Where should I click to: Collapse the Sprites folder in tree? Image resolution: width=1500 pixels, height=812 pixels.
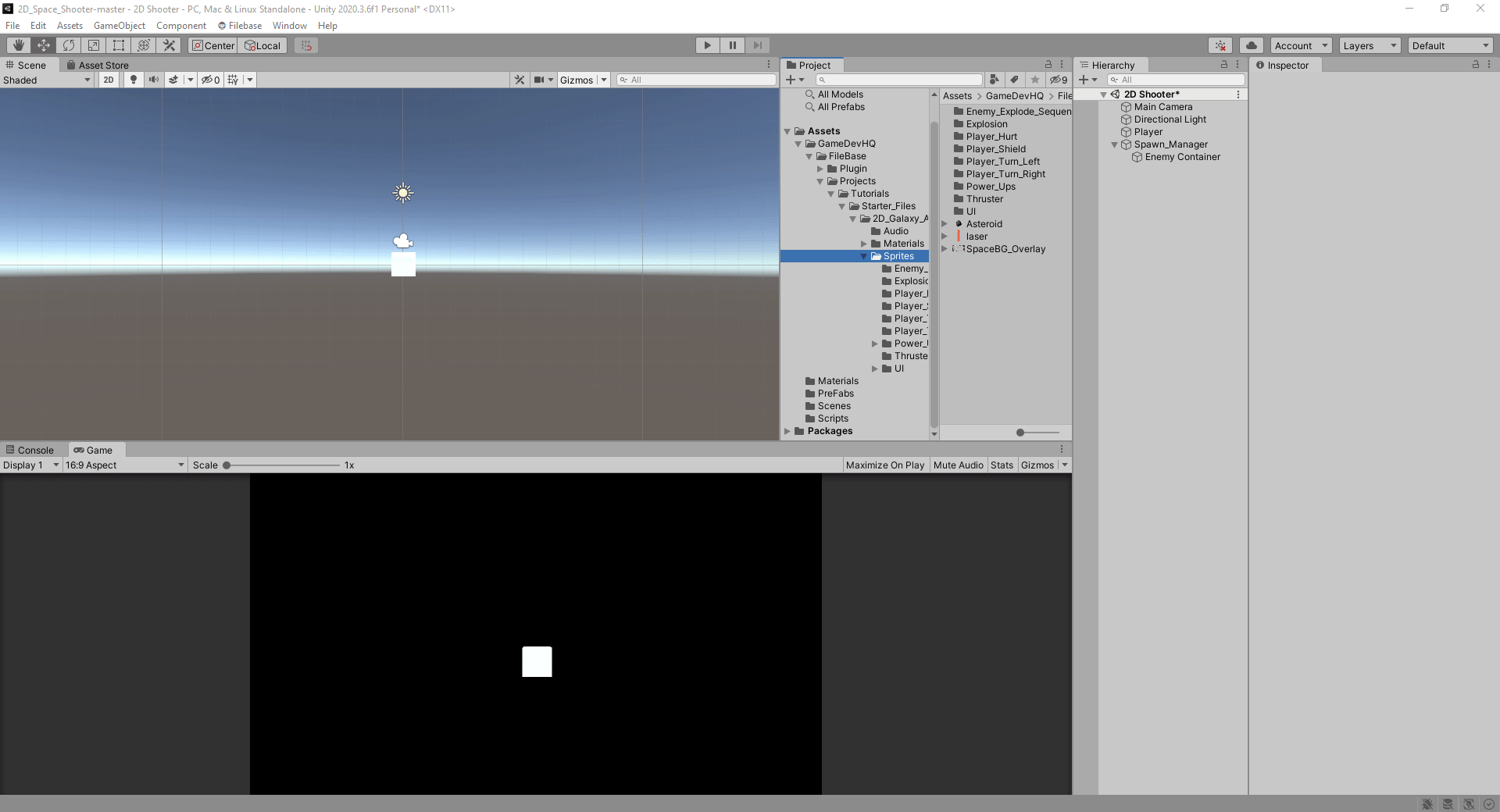tap(864, 256)
